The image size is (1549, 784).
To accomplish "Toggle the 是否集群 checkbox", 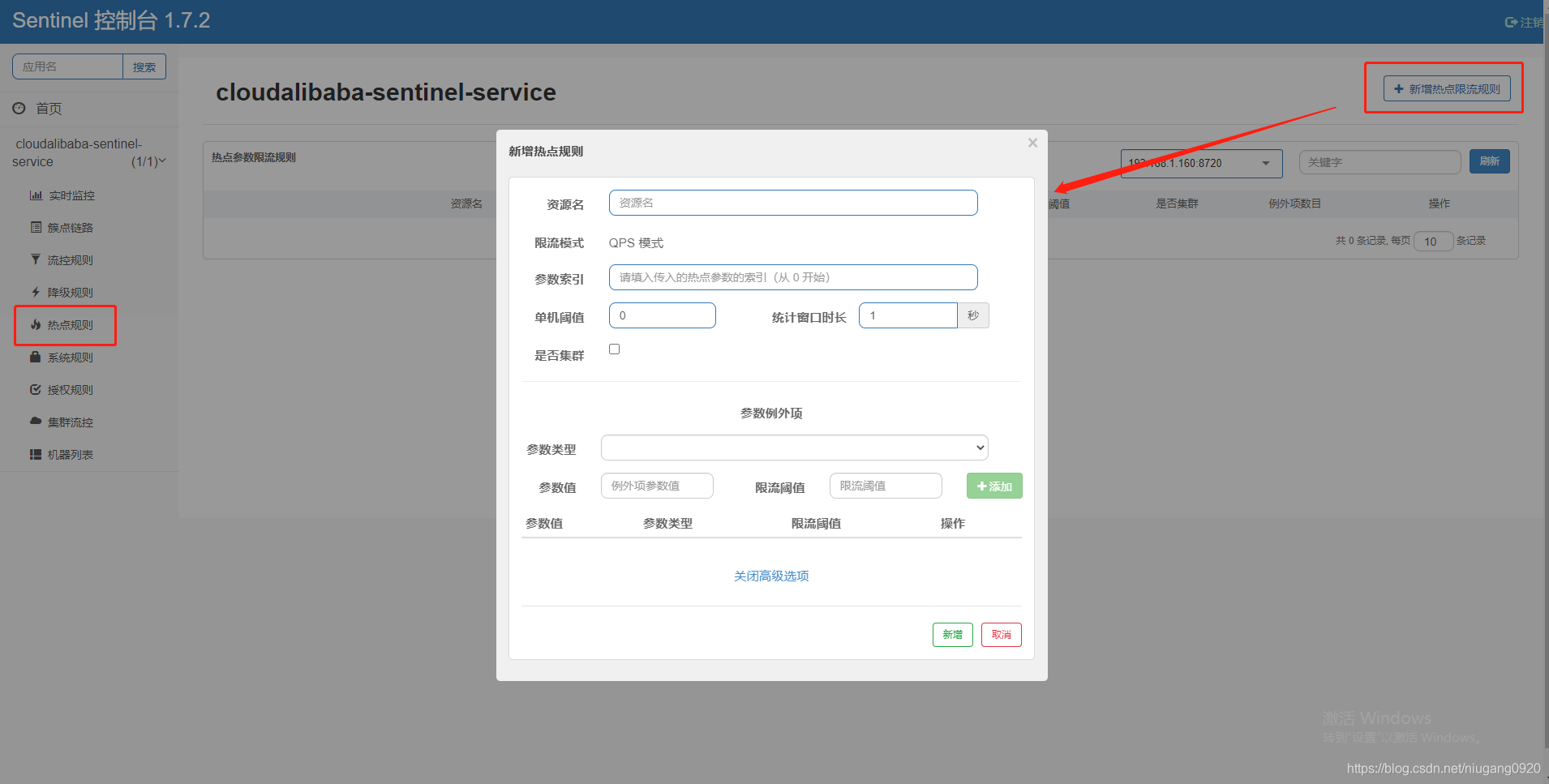I will click(x=615, y=349).
